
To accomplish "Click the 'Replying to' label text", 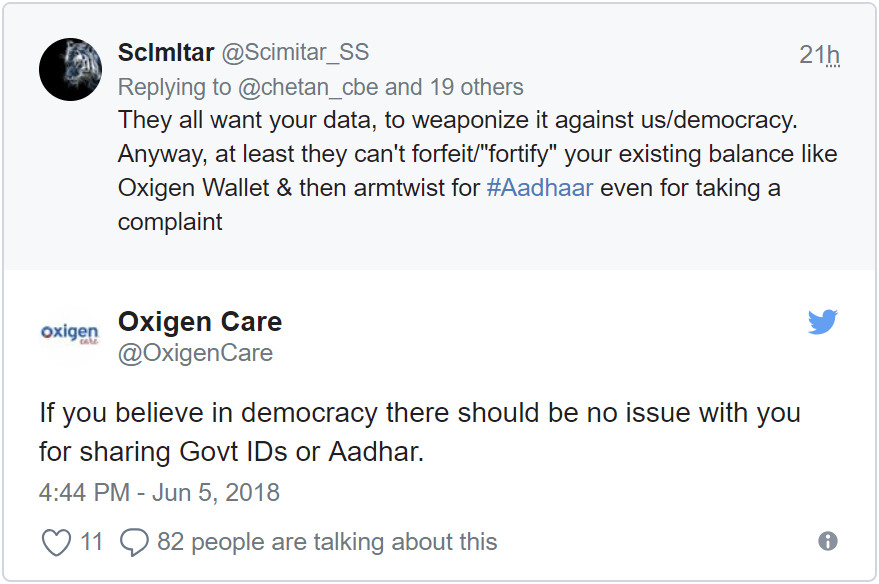I will [x=173, y=87].
